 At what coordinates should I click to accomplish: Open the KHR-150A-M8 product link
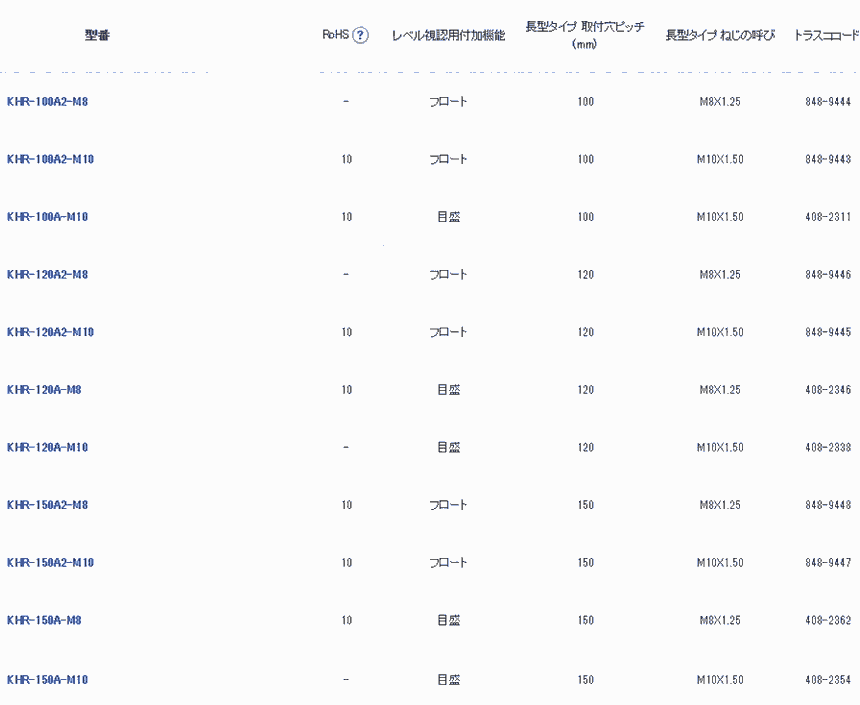pos(44,620)
